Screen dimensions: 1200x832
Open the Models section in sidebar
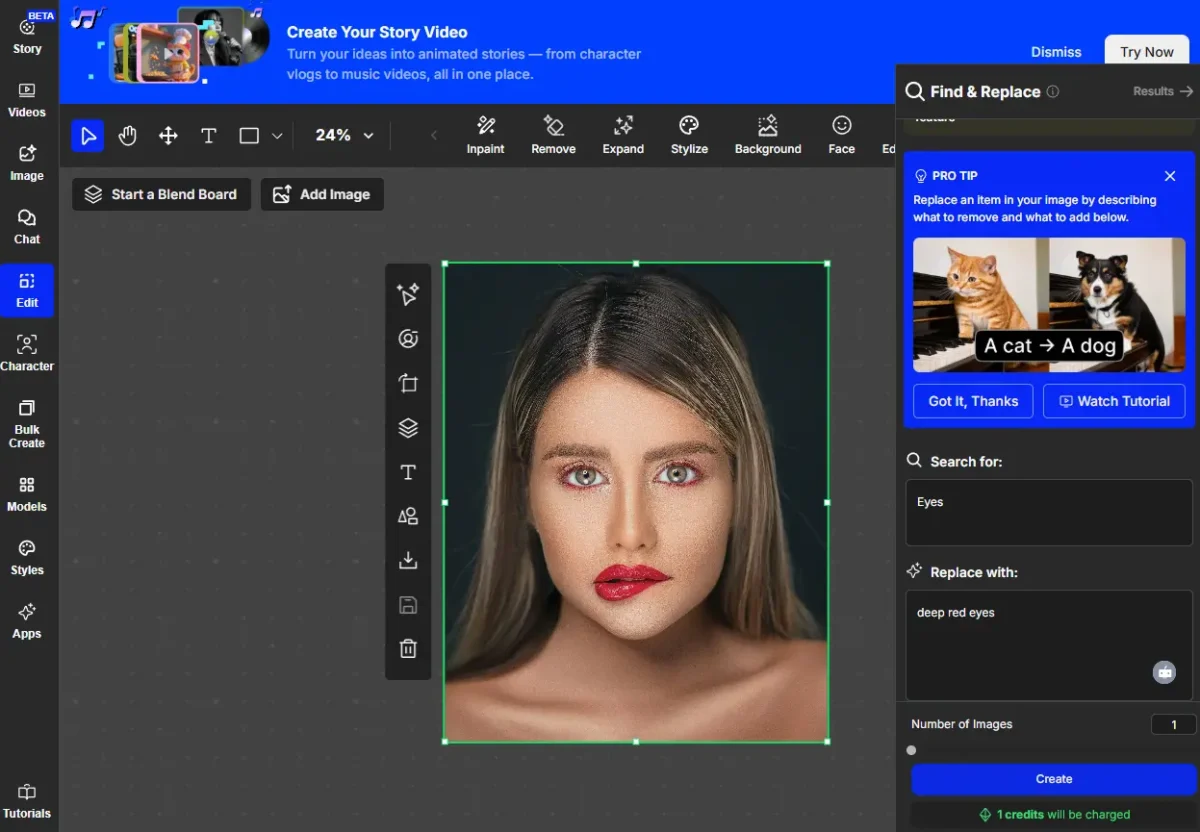(x=27, y=494)
